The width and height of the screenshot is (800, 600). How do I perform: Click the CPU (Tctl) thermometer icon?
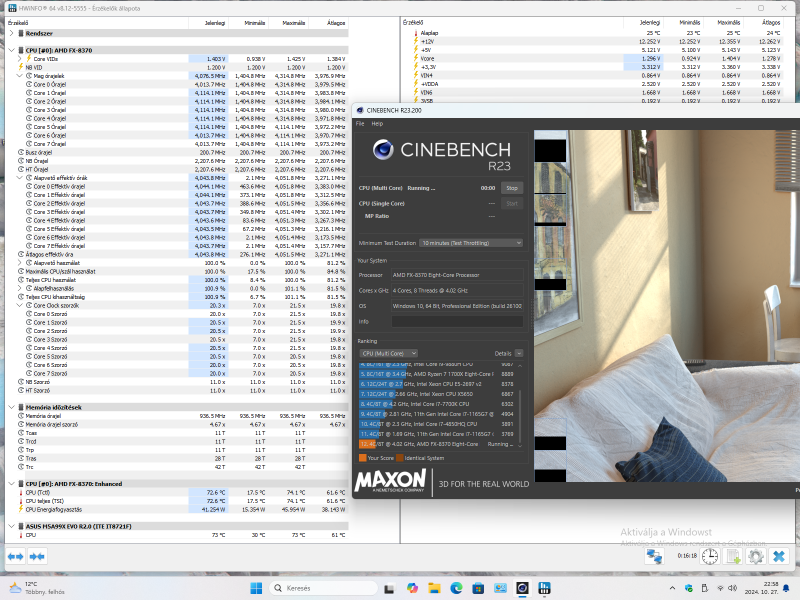tap(21, 492)
